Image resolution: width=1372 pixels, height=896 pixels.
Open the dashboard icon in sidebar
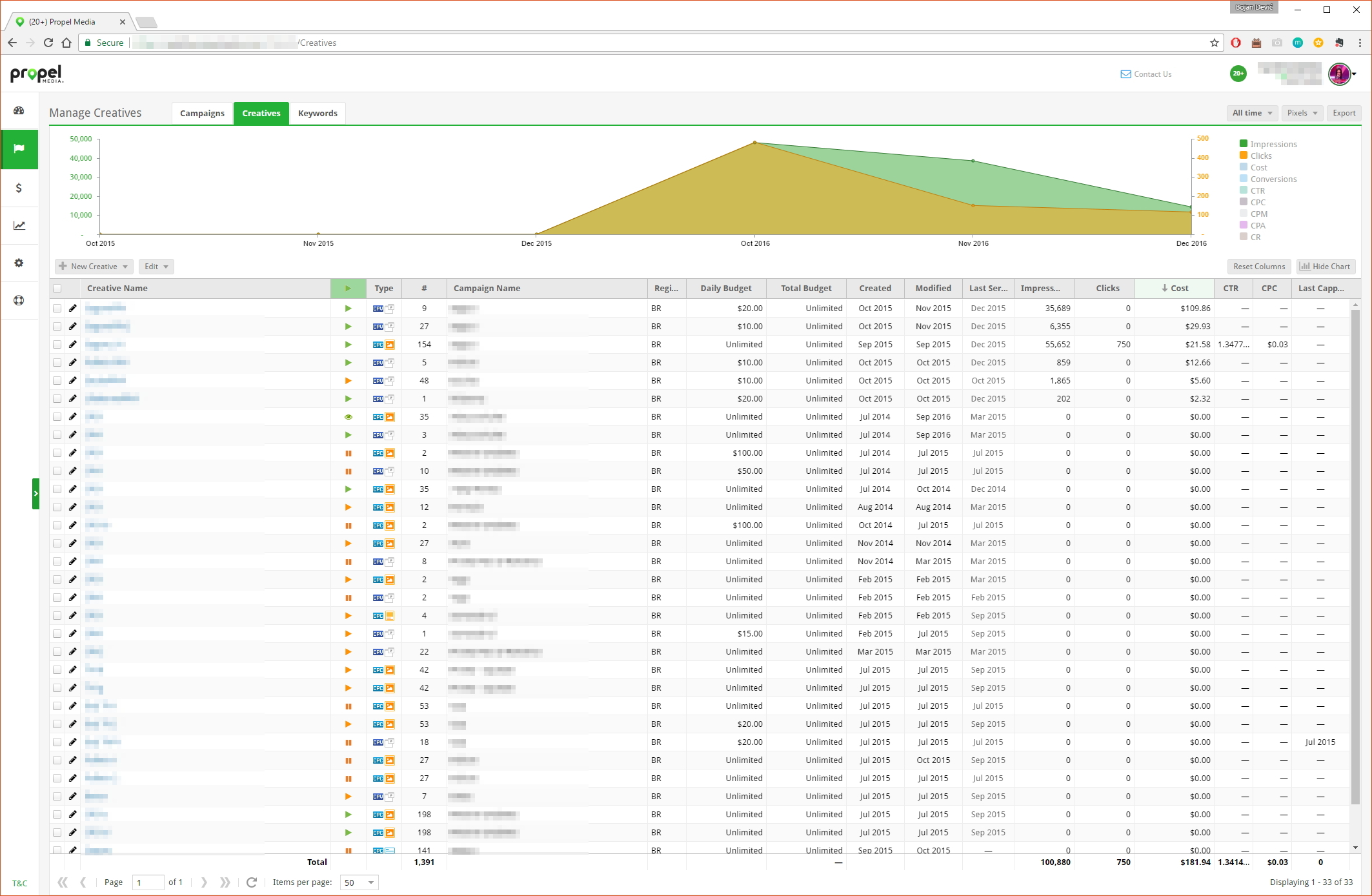19,110
